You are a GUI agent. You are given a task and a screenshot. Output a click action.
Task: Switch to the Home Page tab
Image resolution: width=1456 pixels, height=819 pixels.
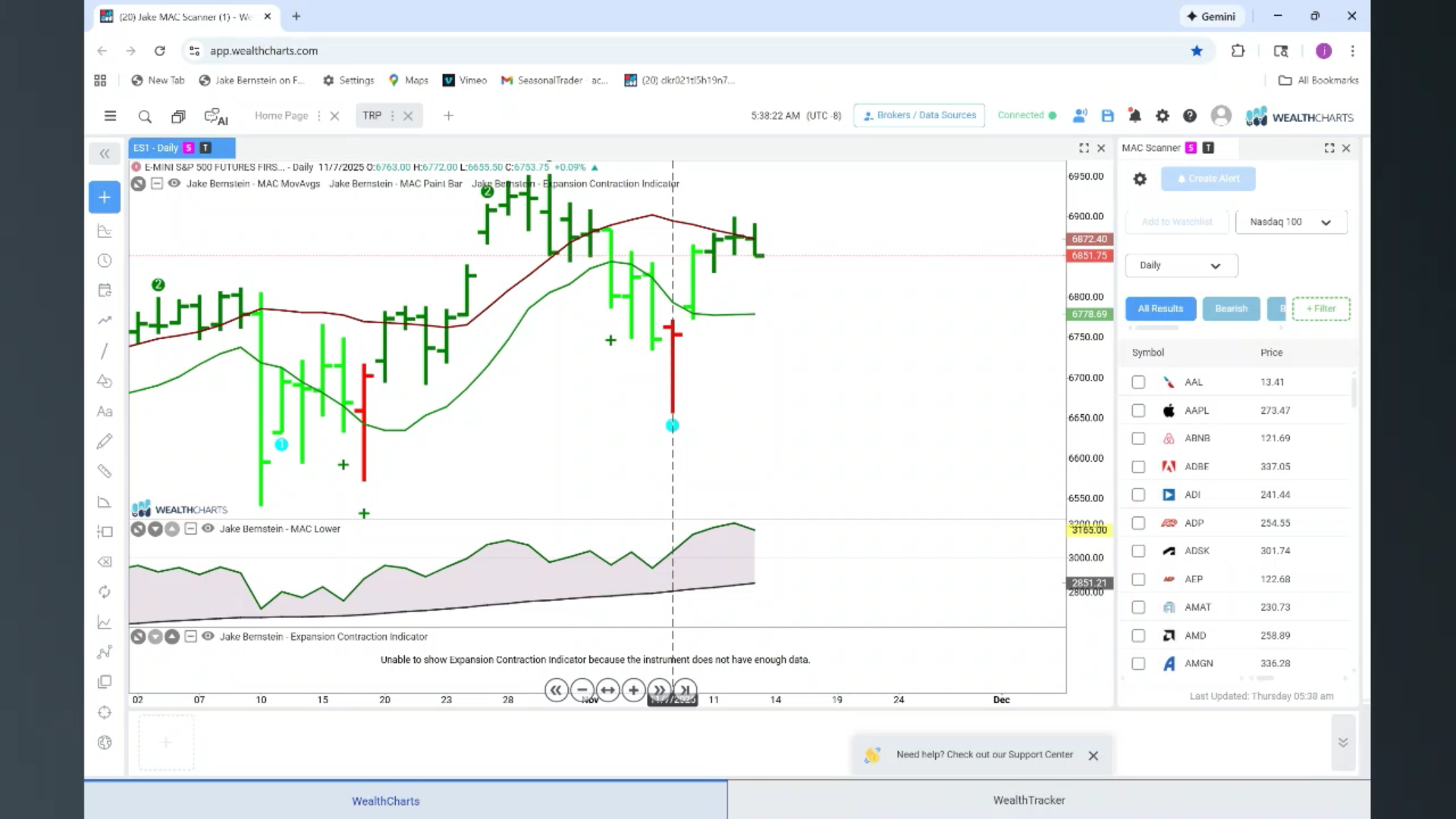click(x=281, y=116)
